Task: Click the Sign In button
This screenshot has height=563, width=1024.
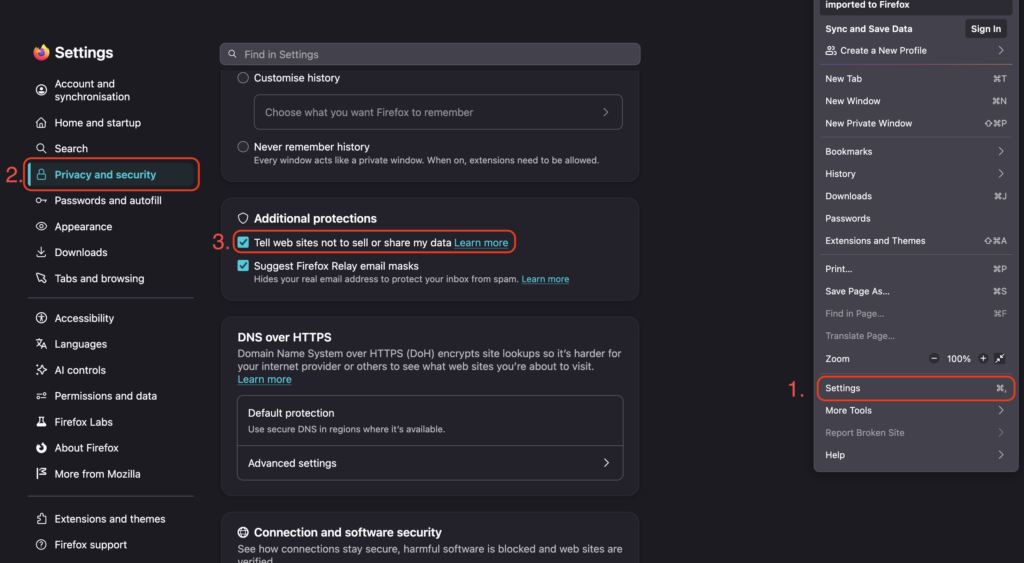Action: (x=985, y=29)
